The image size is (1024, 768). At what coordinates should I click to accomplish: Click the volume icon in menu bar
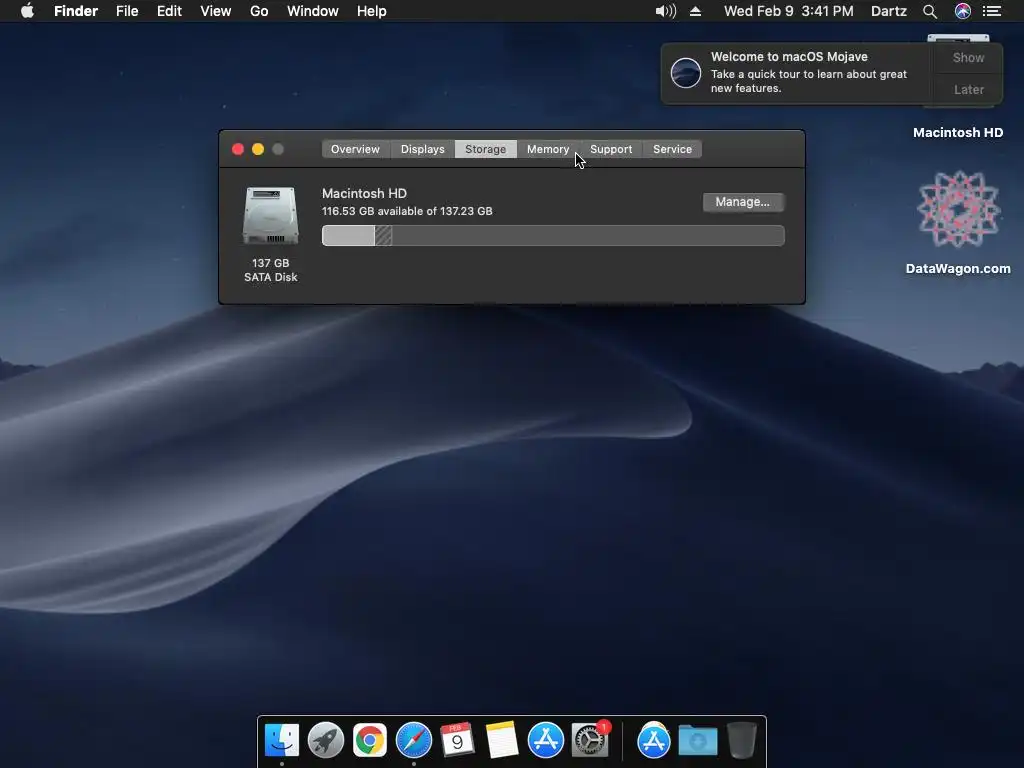click(665, 11)
